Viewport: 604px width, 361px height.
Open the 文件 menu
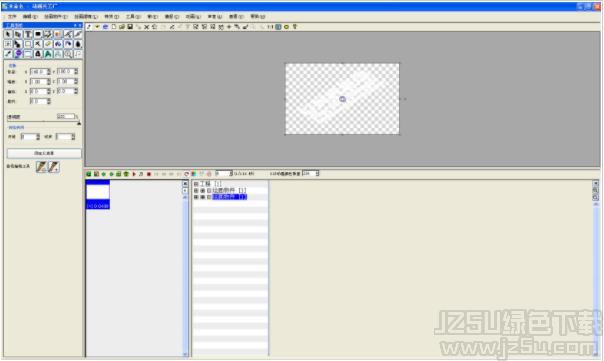pyautogui.click(x=12, y=17)
